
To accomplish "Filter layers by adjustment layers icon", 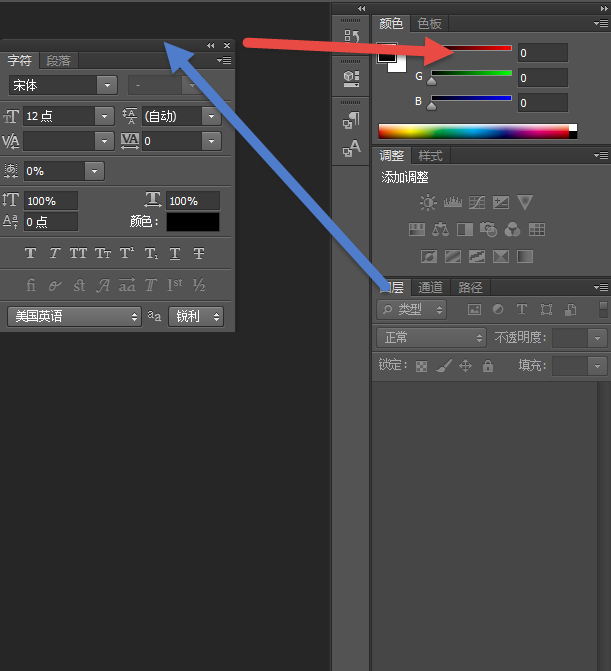I will pyautogui.click(x=498, y=309).
